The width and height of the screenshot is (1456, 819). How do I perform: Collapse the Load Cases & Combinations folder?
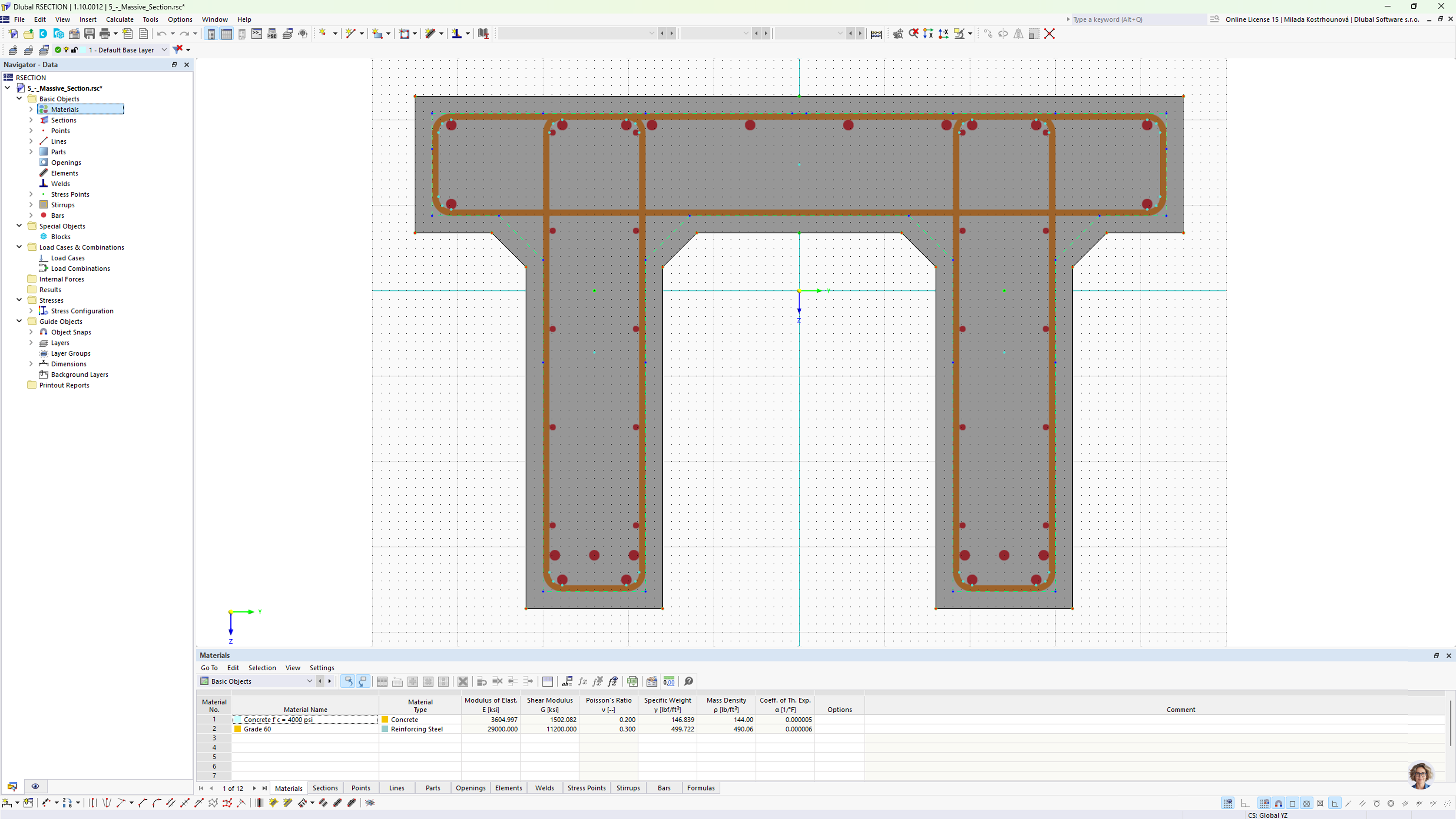pyautogui.click(x=19, y=247)
